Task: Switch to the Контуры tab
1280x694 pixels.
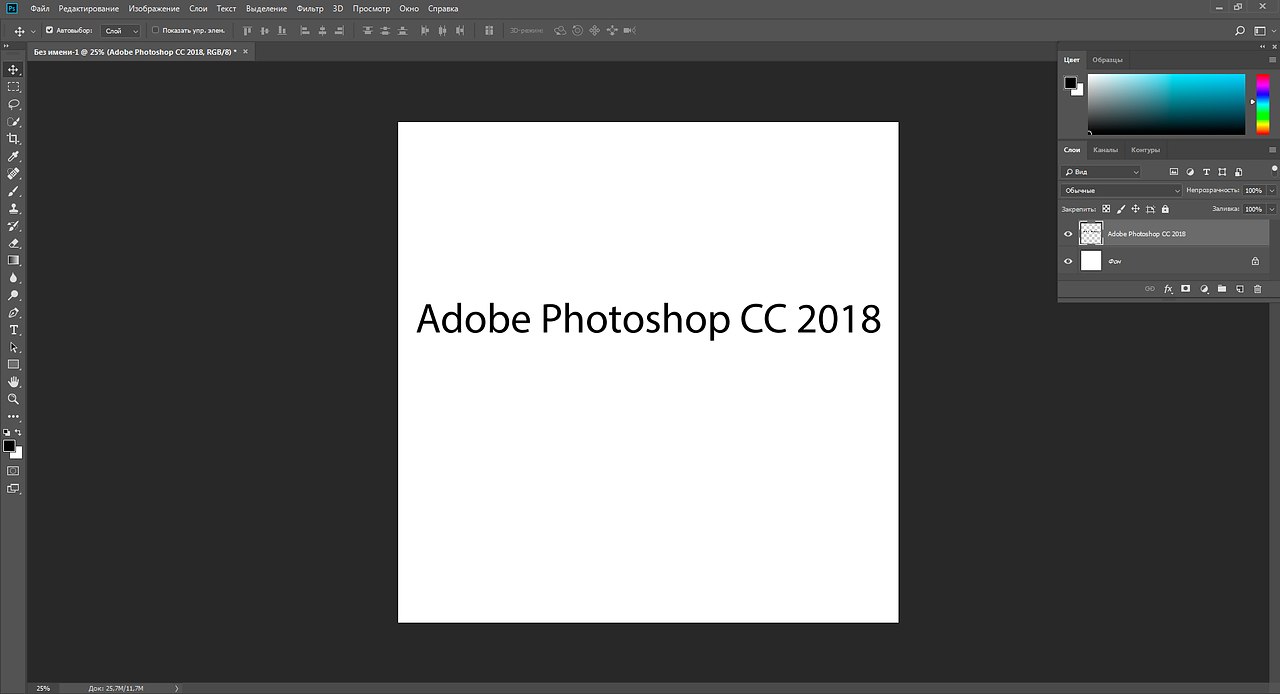Action: point(1146,150)
